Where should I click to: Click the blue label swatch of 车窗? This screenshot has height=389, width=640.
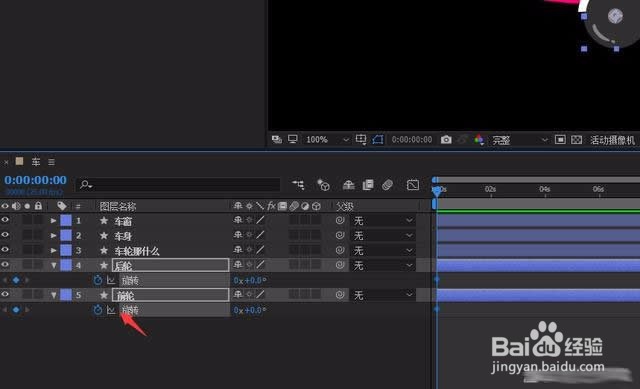point(66,220)
